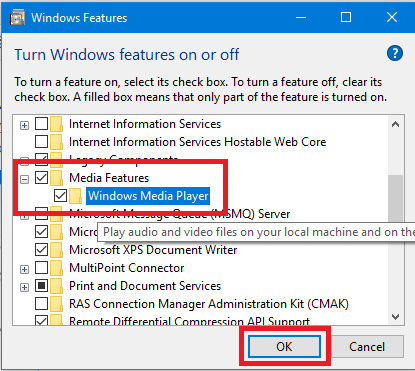This screenshot has height=371, width=415.
Task: Click the MultiPoint Connector folder icon
Action: click(57, 268)
